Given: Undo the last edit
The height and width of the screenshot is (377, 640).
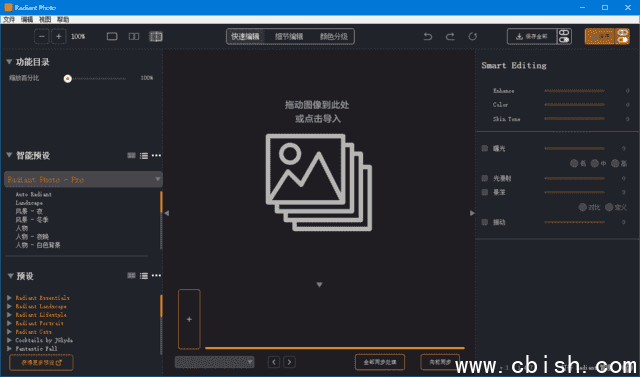Looking at the screenshot, I should [x=428, y=37].
